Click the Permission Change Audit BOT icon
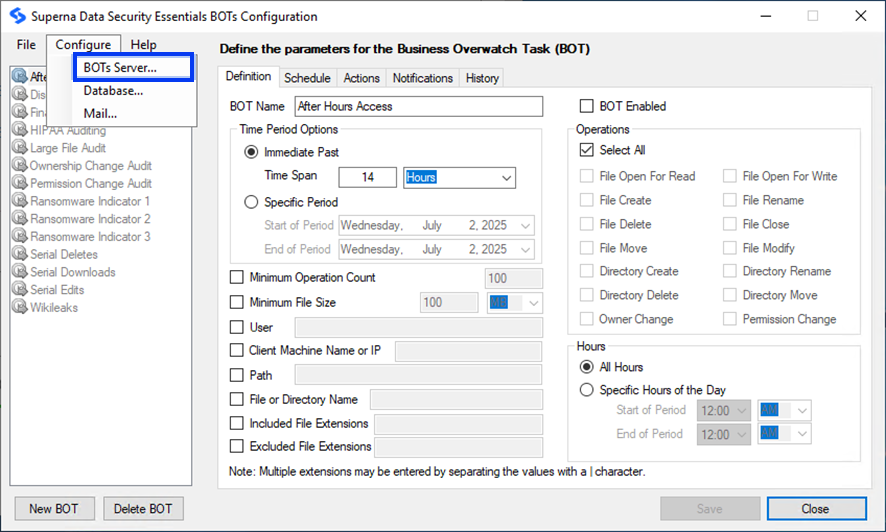The width and height of the screenshot is (886, 532). point(20,183)
